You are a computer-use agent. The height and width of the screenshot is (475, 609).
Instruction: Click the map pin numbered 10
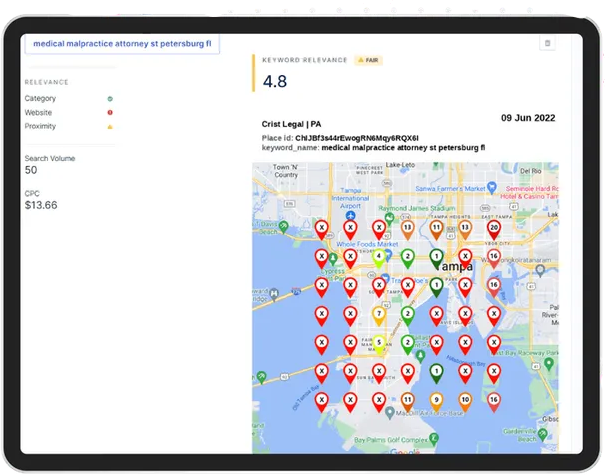(465, 402)
